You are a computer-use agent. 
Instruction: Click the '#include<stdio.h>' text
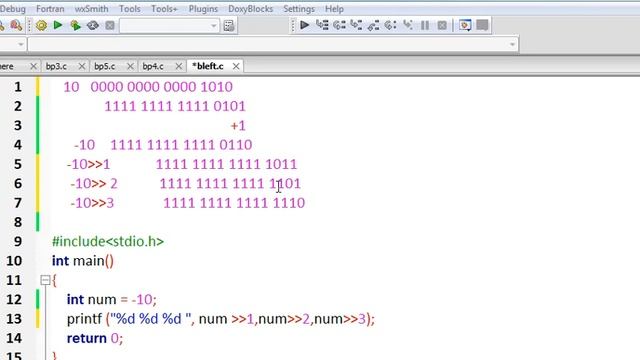click(108, 242)
